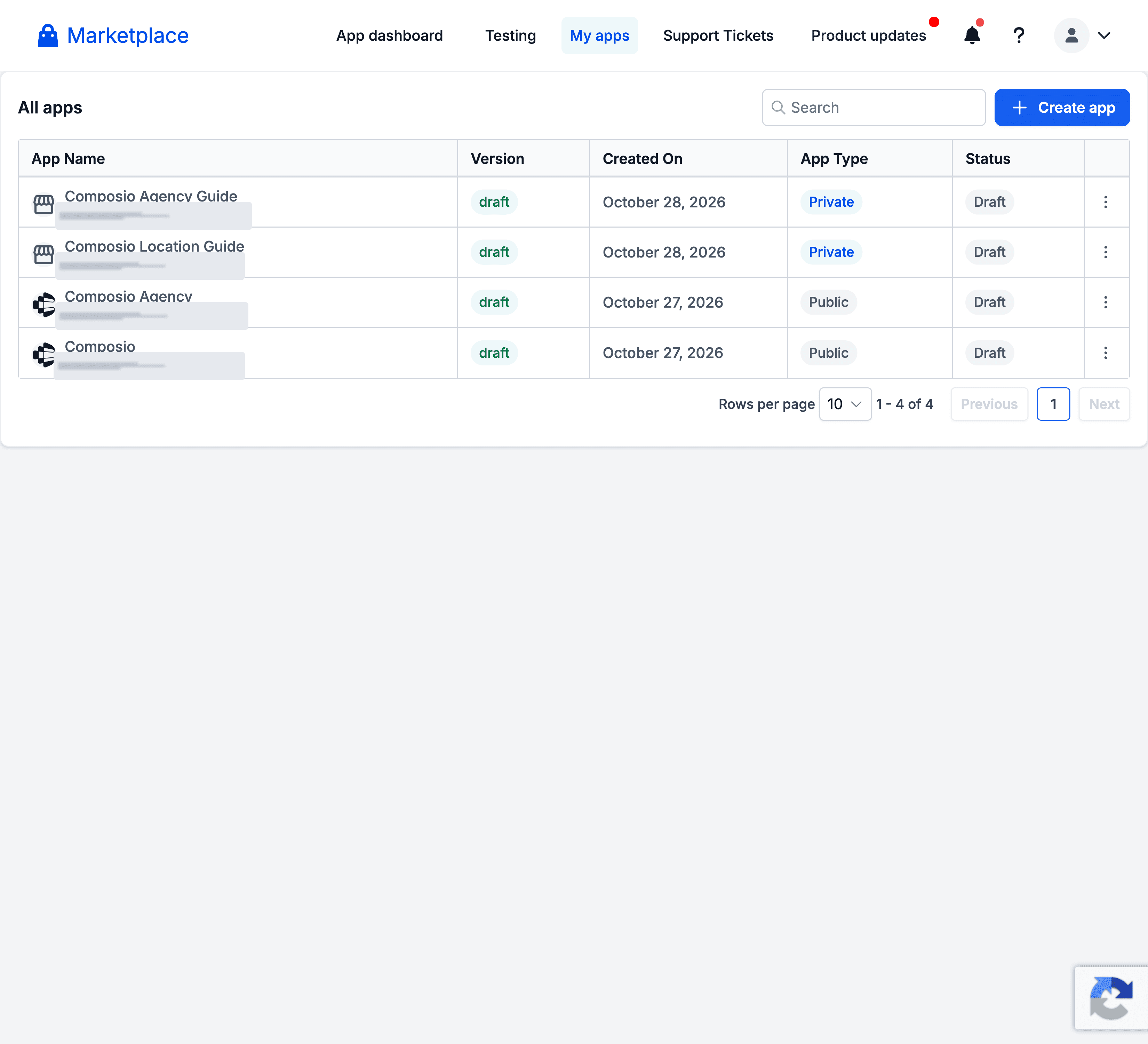Click the Composio Location Guide storefront icon
The width and height of the screenshot is (1148, 1044).
pyautogui.click(x=44, y=254)
